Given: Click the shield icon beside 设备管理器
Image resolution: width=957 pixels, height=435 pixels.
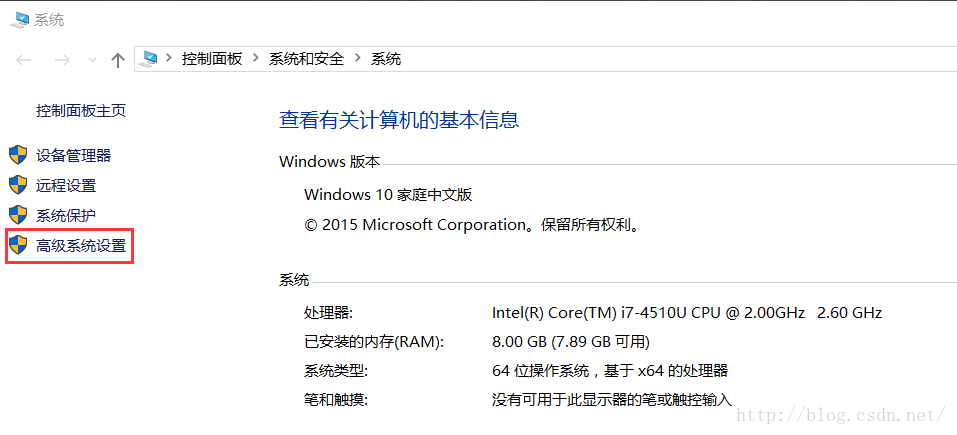Looking at the screenshot, I should (x=18, y=155).
